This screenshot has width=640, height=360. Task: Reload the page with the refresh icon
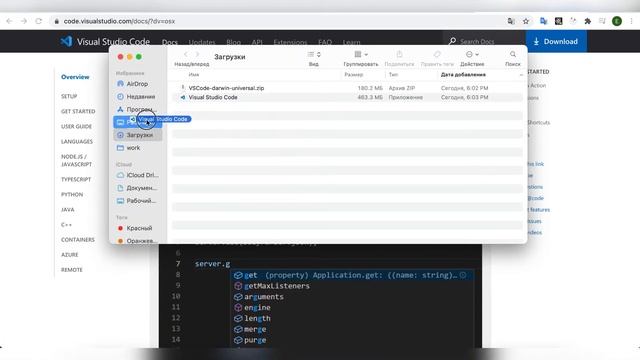point(39,21)
